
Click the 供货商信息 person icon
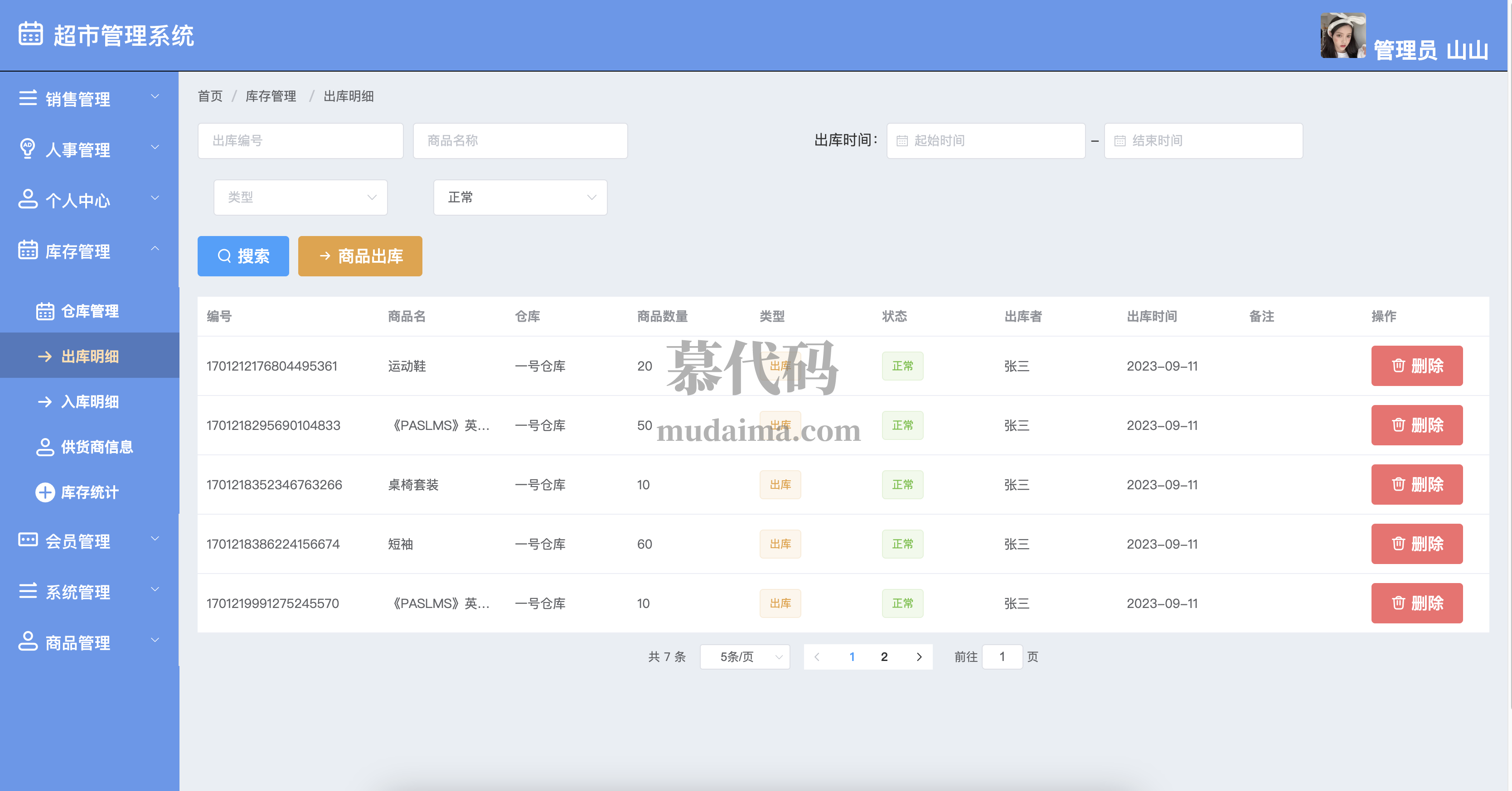point(45,447)
